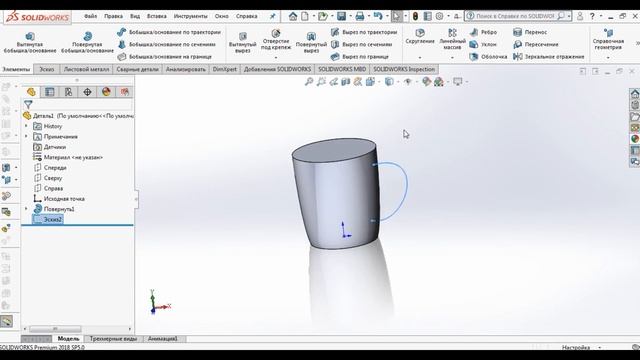Click the Повернутая бобышка/основание tool
This screenshot has width=640, height=360.
[87, 42]
